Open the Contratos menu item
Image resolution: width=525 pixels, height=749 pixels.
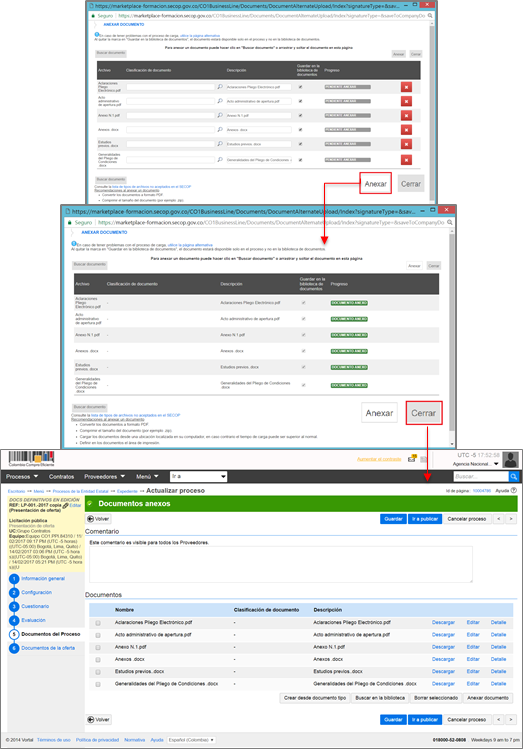[61, 476]
